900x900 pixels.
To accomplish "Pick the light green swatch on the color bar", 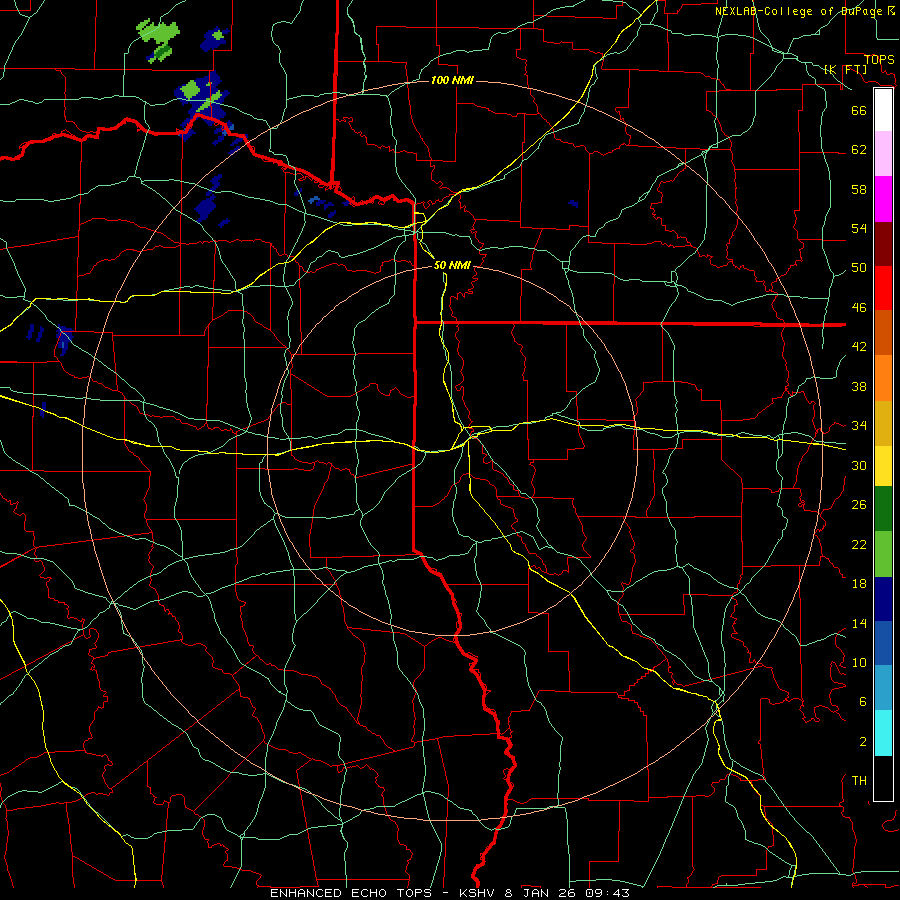I will click(883, 554).
